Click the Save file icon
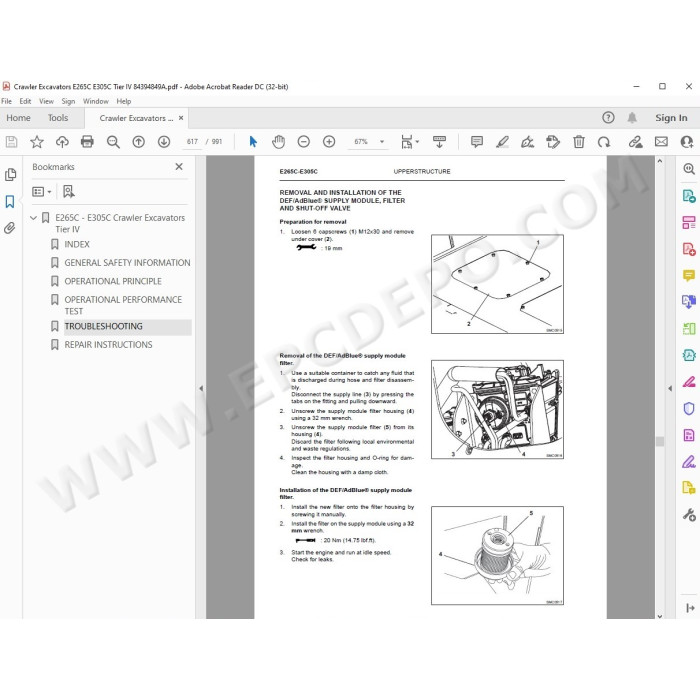The image size is (700, 700). (x=11, y=142)
